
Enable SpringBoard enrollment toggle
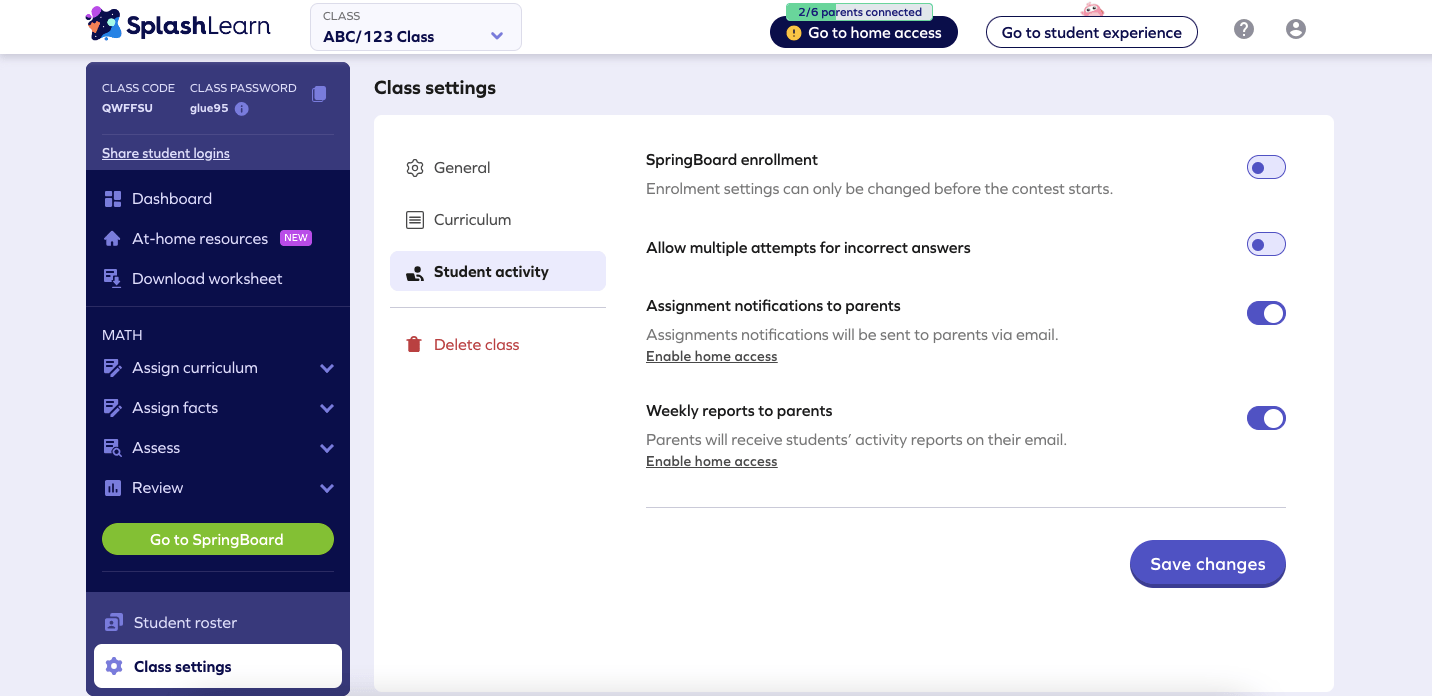click(1266, 167)
